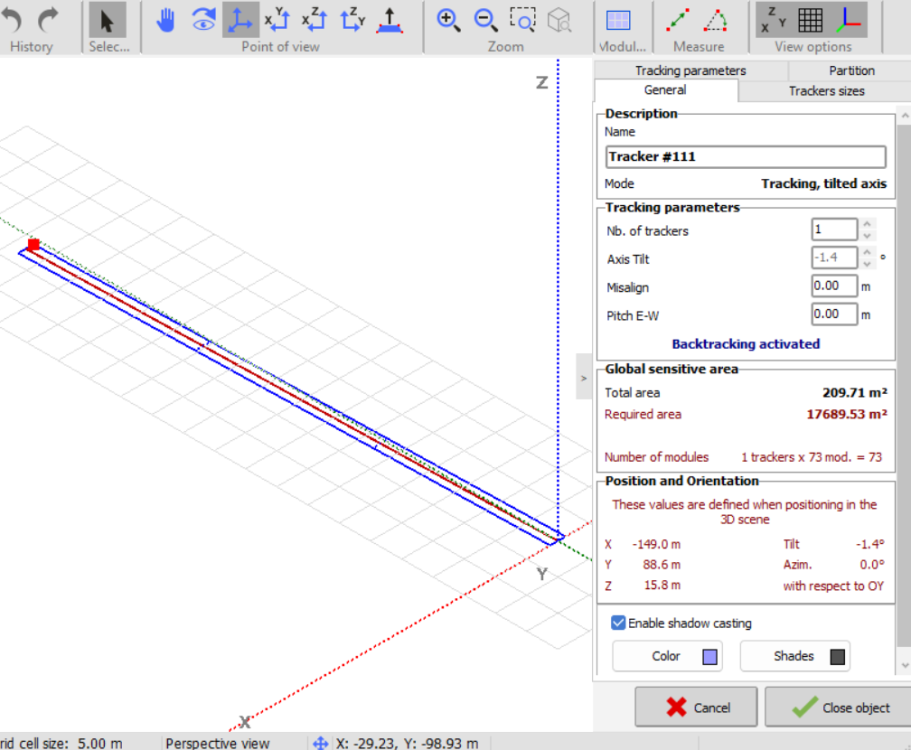This screenshot has height=750, width=911.
Task: Uncheck Enable shadow casting checkbox
Action: (x=618, y=623)
